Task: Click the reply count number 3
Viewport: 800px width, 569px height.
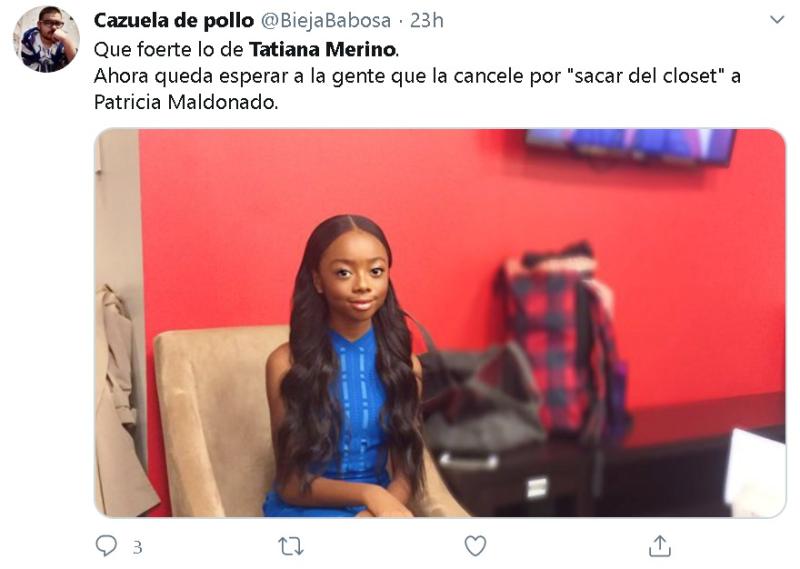Action: (137, 548)
